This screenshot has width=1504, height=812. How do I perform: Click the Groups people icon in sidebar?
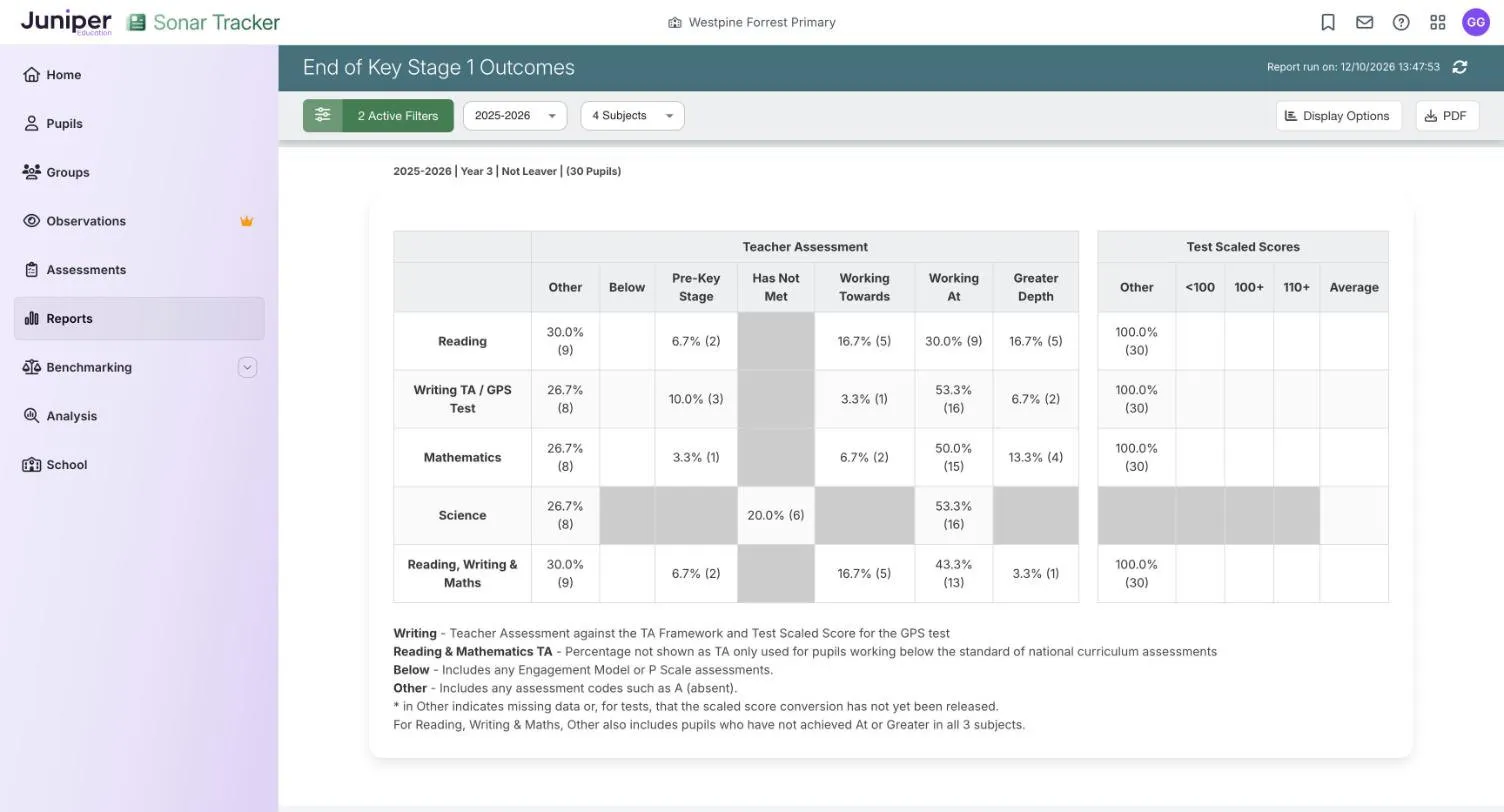31,172
